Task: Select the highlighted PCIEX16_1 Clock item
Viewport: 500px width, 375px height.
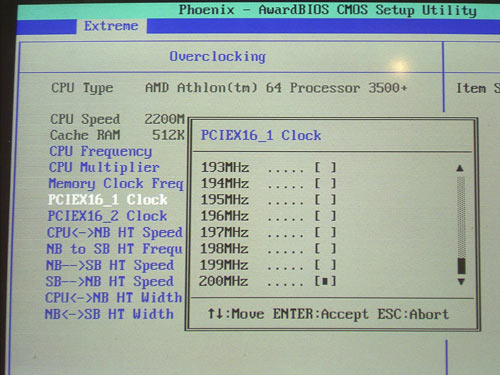Action: click(x=107, y=200)
